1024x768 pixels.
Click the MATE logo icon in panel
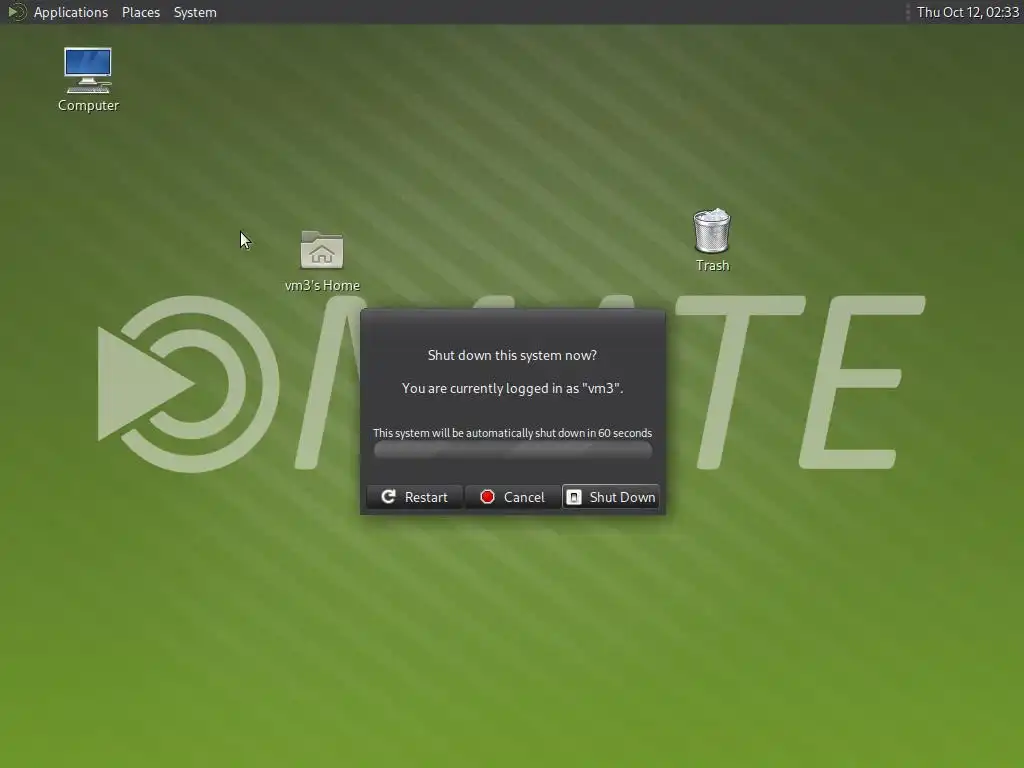click(x=16, y=12)
